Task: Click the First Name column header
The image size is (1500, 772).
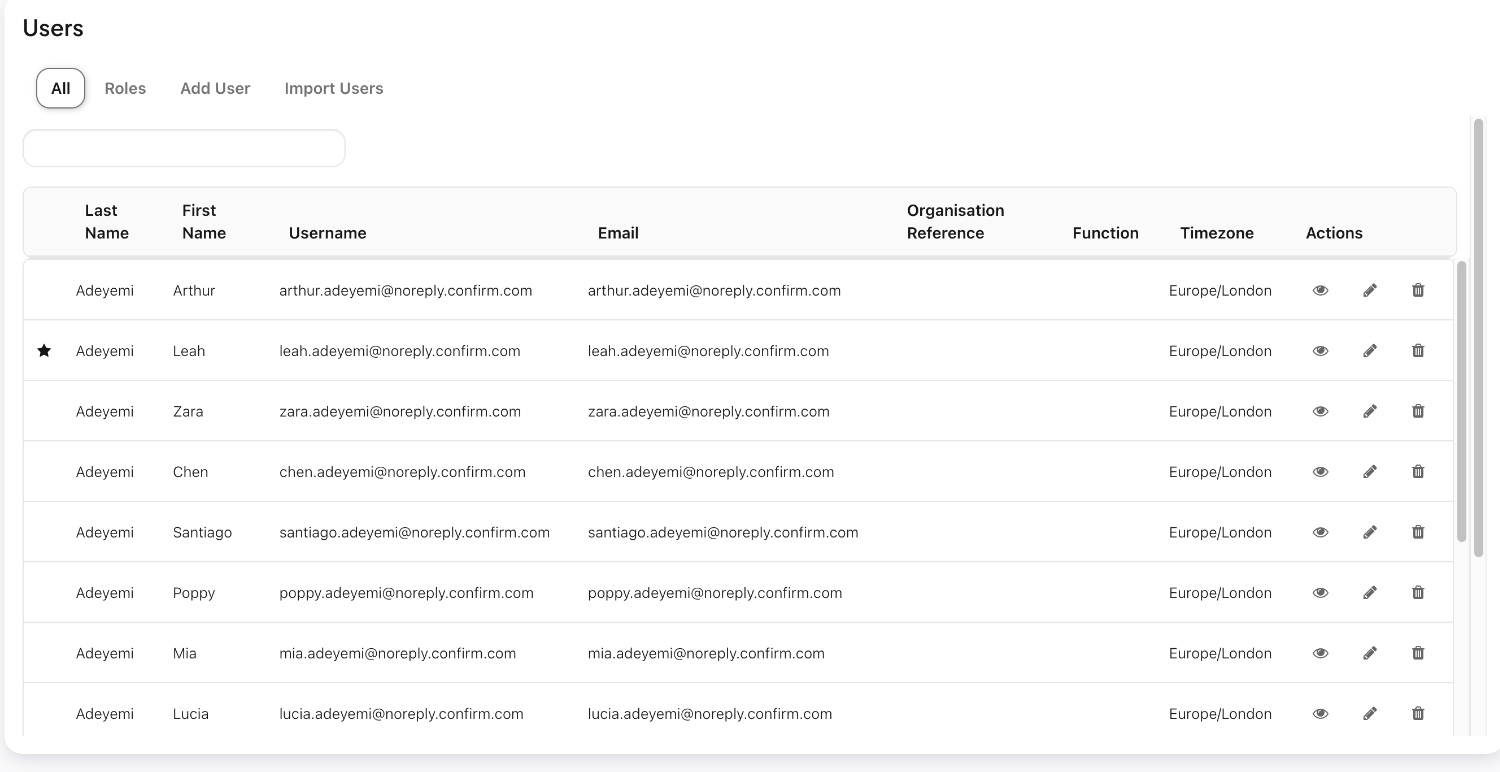Action: pos(204,222)
